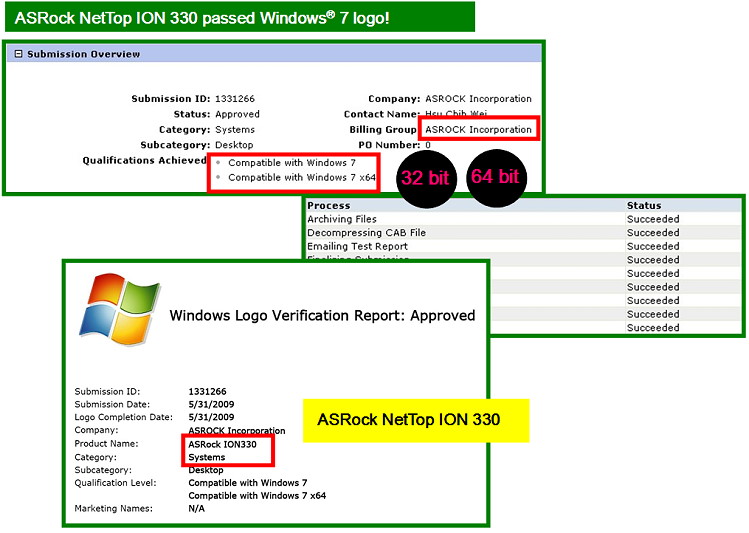Viewport: 749px width, 533px height.
Task: Click the black 64 bit circle
Action: 495,178
